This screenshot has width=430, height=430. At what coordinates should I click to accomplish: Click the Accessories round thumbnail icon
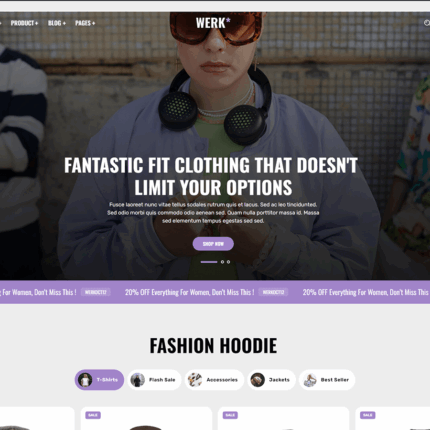click(195, 380)
